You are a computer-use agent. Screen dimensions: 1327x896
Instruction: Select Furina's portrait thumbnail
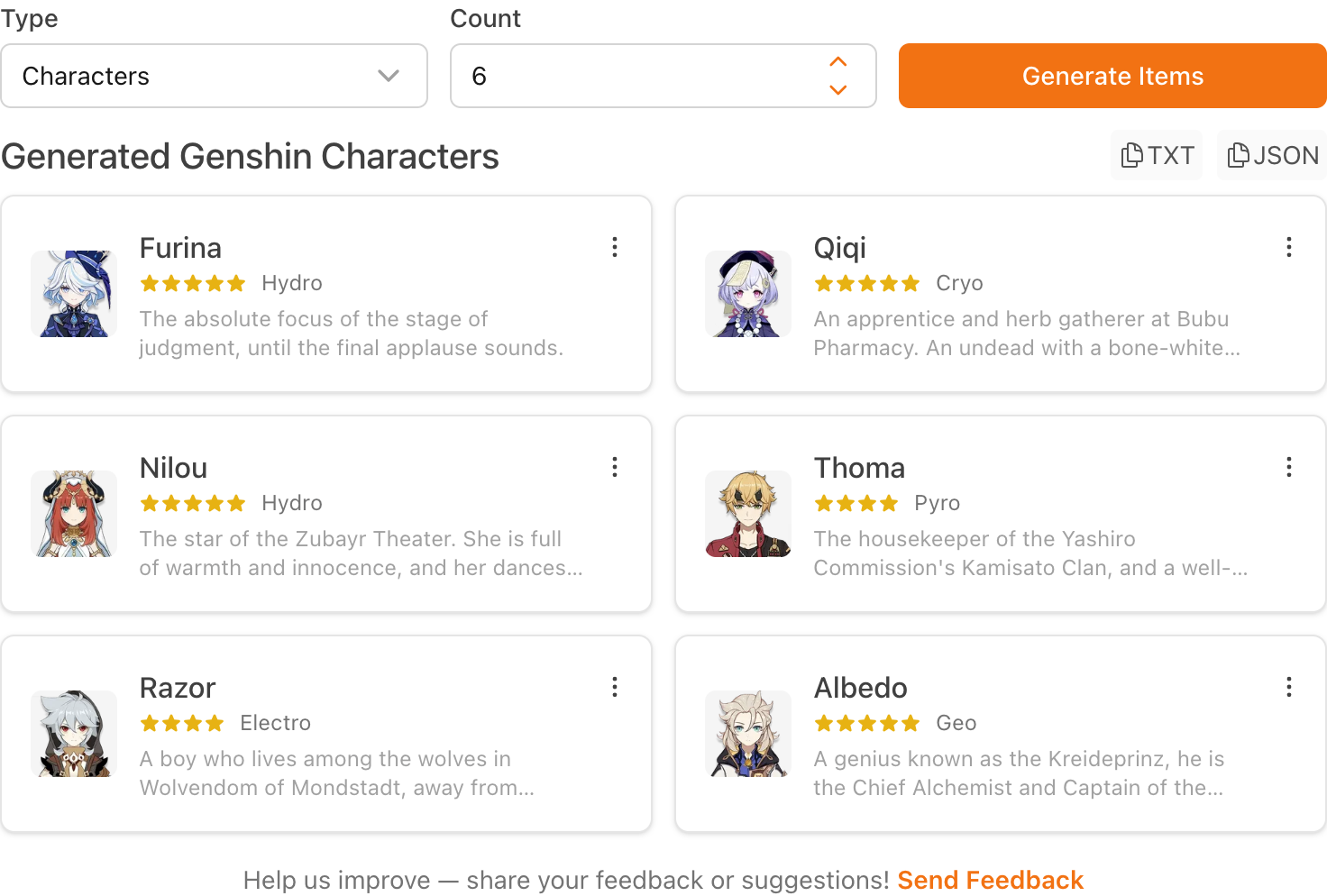coord(74,294)
